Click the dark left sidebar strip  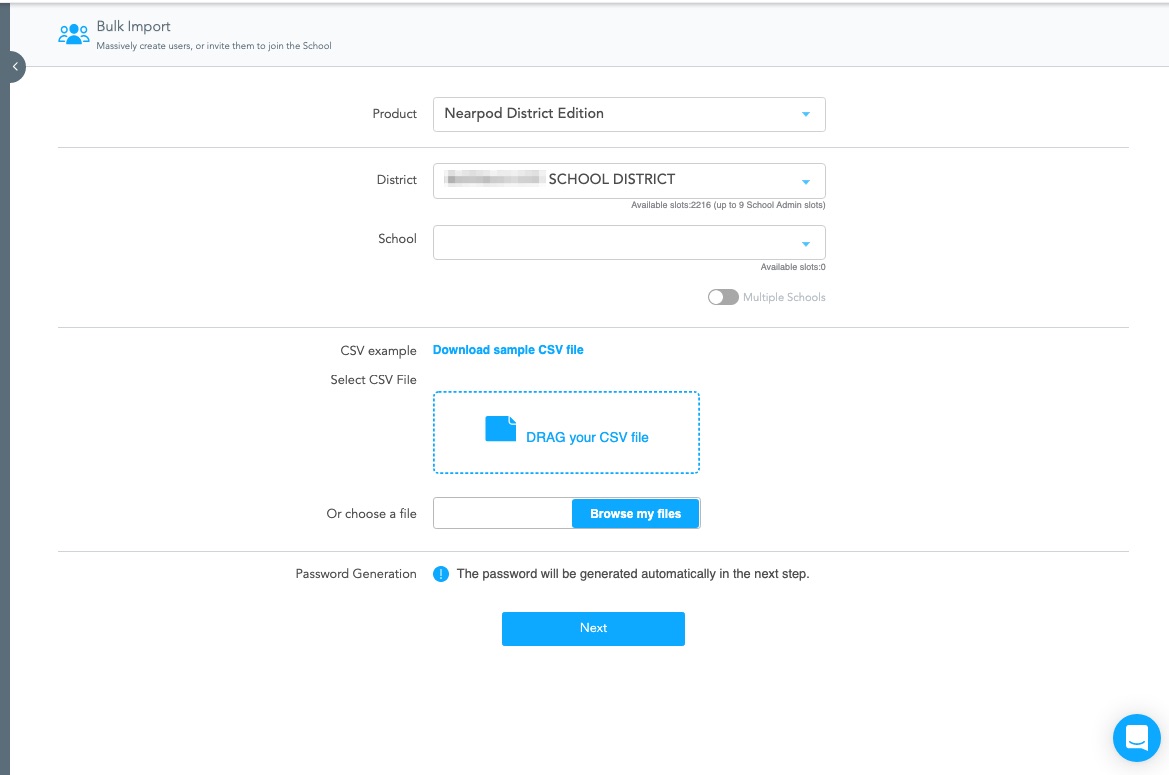[x=4, y=400]
